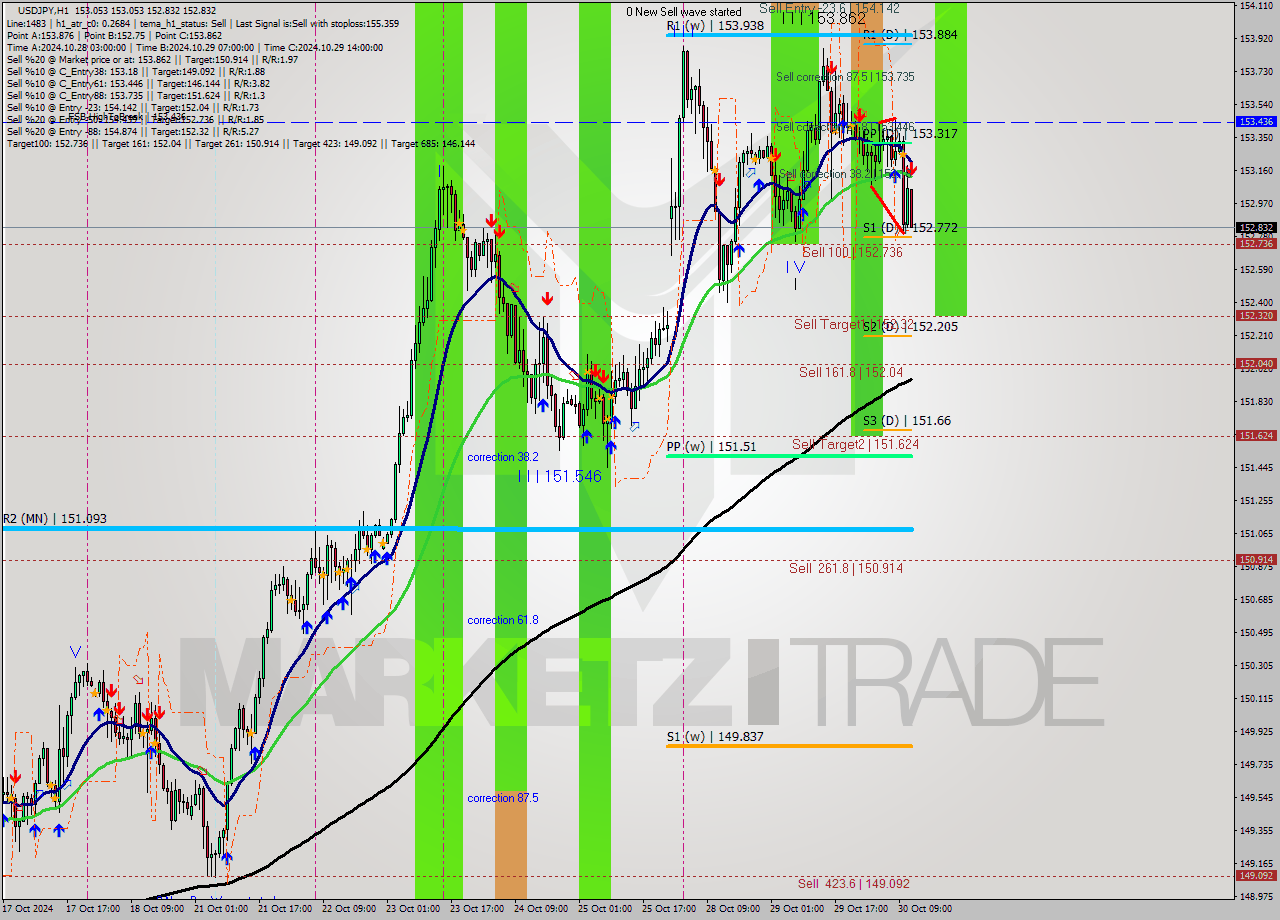Click the 'PP (w) | 151.51' weekly pivot label
The image size is (1280, 920).
point(711,447)
